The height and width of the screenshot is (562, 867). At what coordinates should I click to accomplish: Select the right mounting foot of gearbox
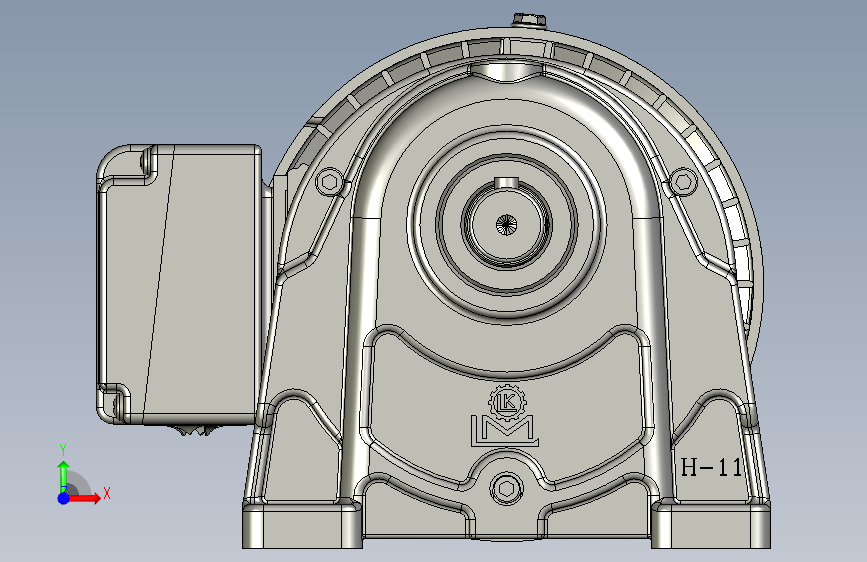711,524
